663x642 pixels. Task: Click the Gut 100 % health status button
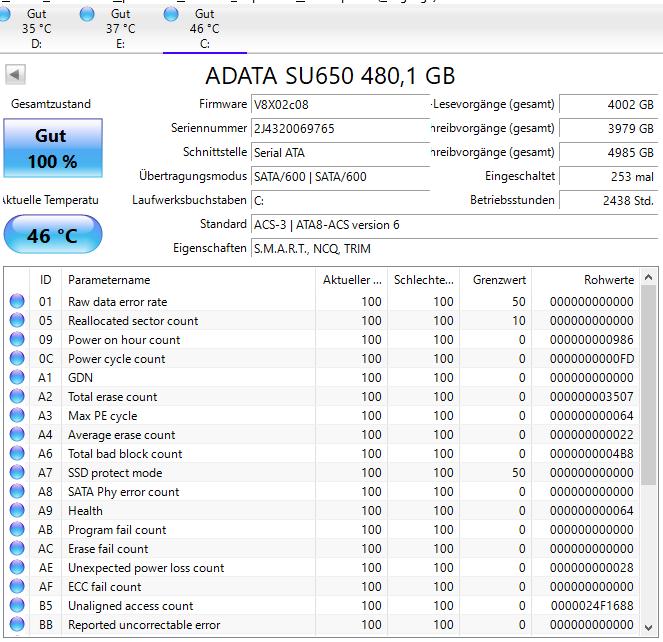[x=52, y=149]
